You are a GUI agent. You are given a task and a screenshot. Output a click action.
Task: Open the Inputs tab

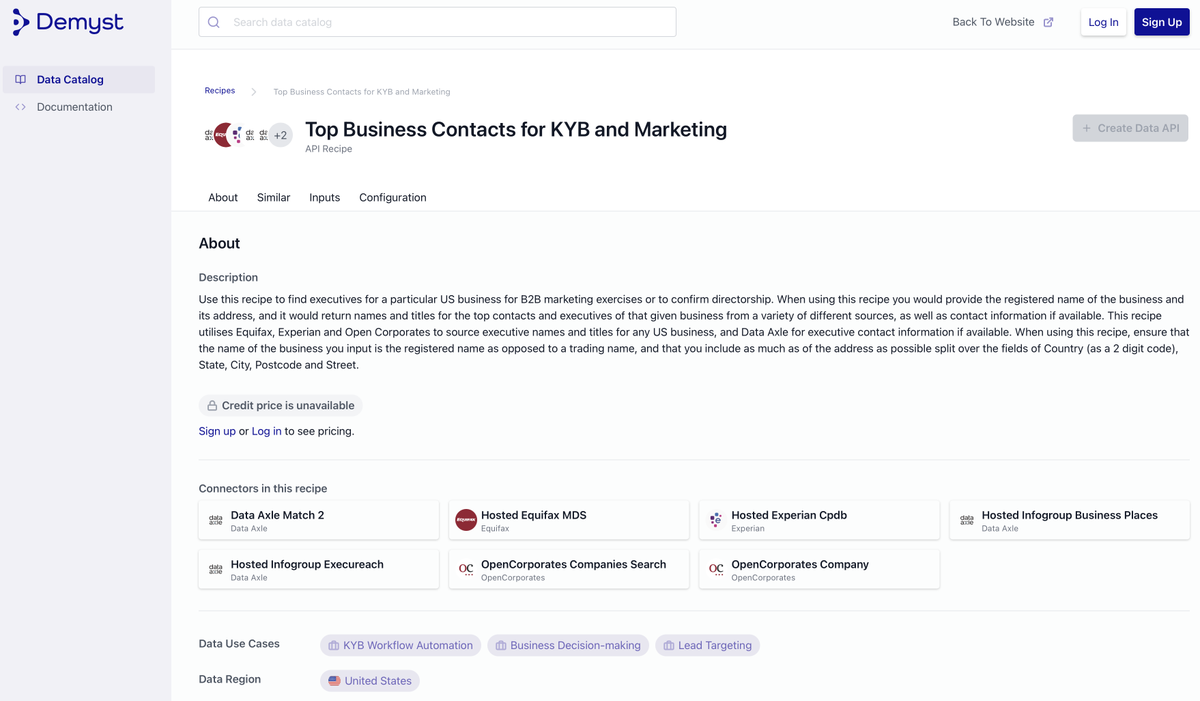click(x=324, y=198)
